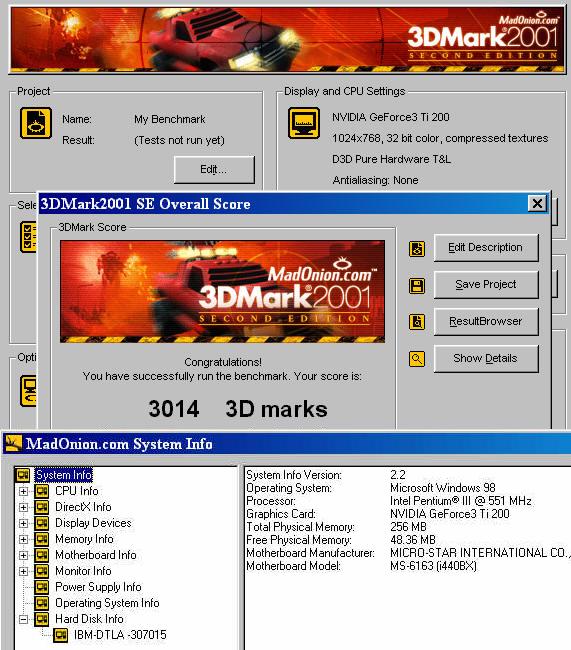Click the icon beside Edit Description
Screen dimensions: 571x650
[417, 249]
